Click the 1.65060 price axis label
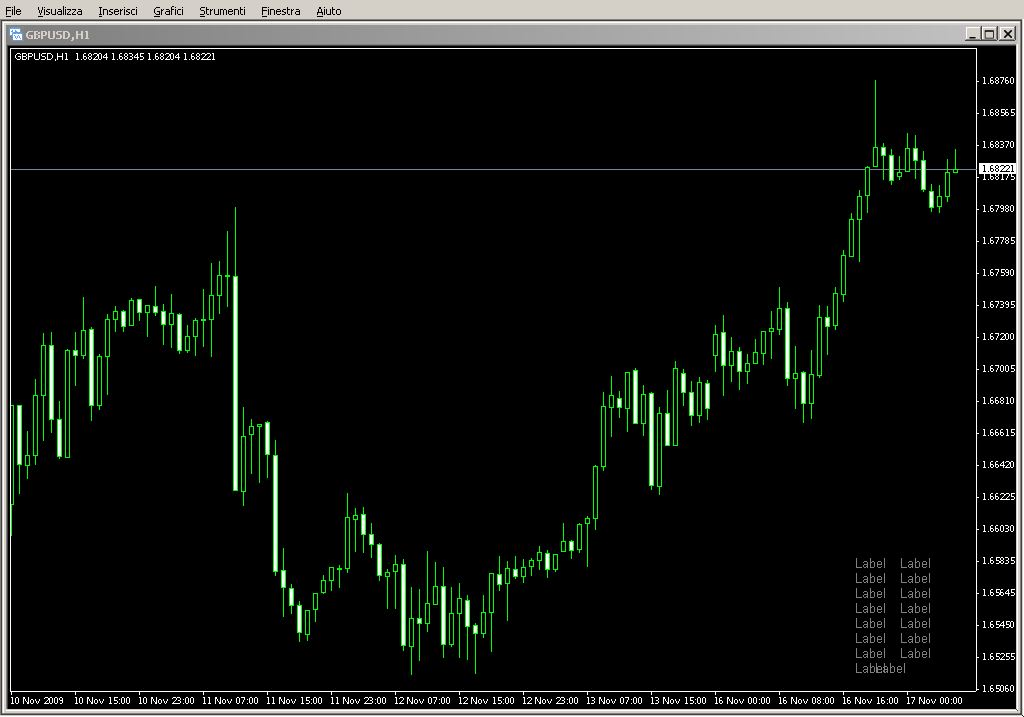Viewport: 1024px width, 717px height. [999, 689]
